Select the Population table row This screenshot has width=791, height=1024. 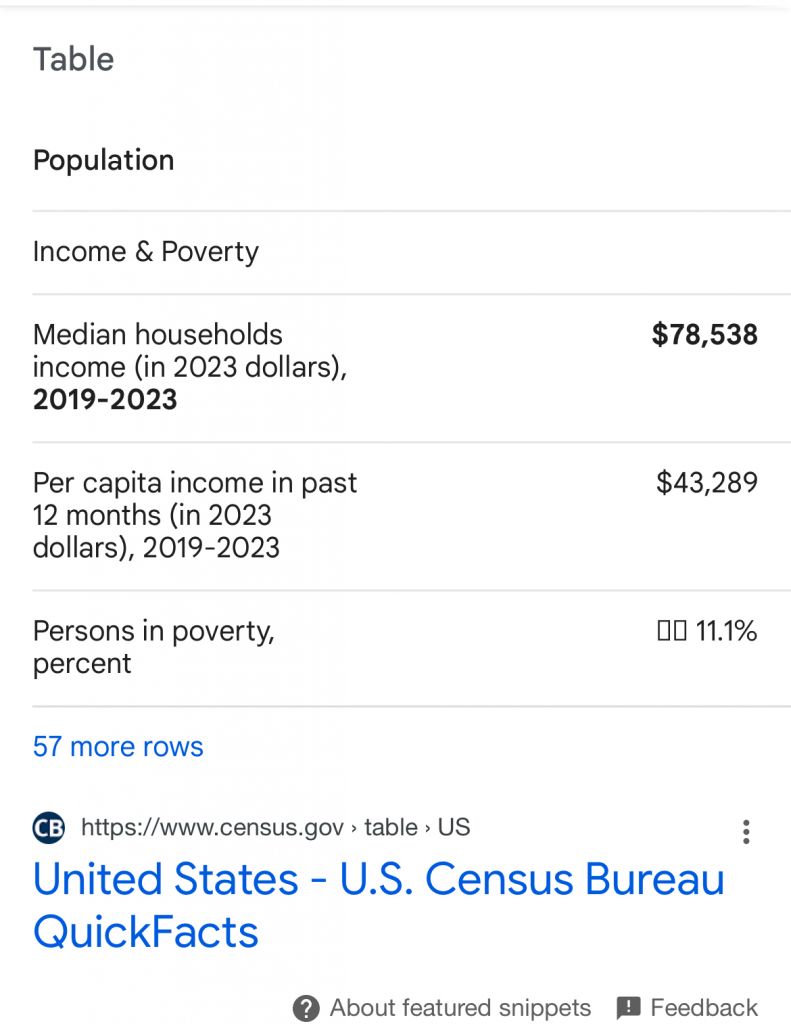104,161
